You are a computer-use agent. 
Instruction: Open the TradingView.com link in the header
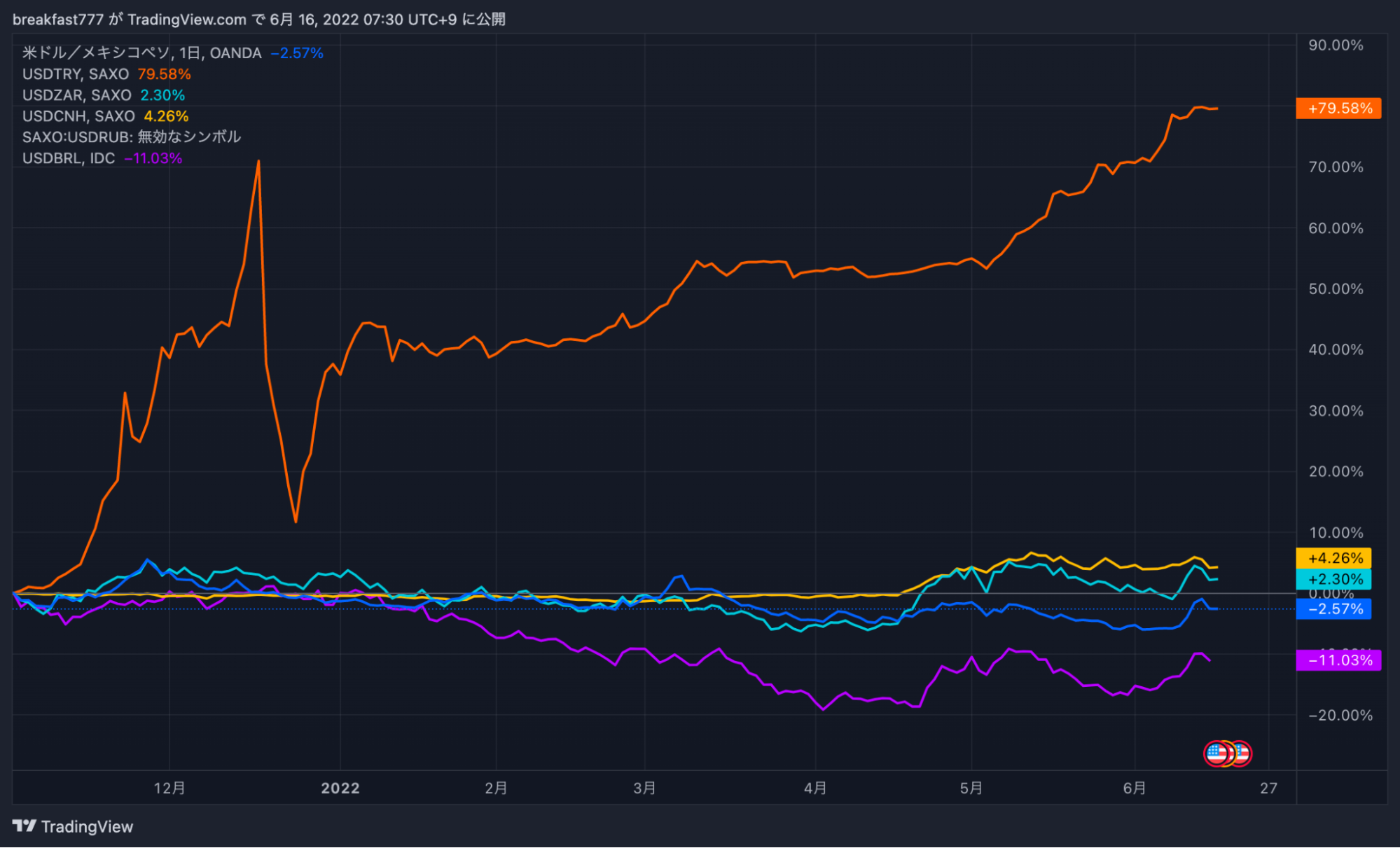click(186, 20)
